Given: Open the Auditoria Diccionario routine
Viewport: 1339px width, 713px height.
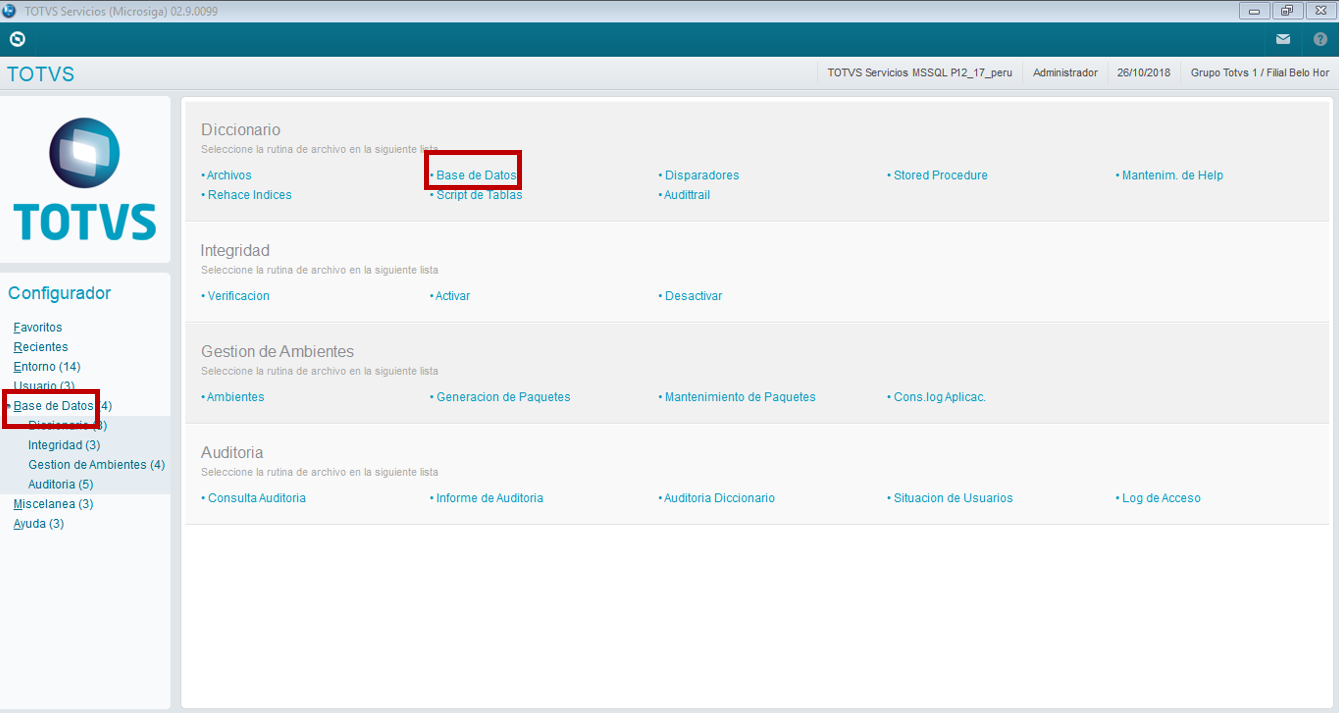Looking at the screenshot, I should pyautogui.click(x=719, y=498).
